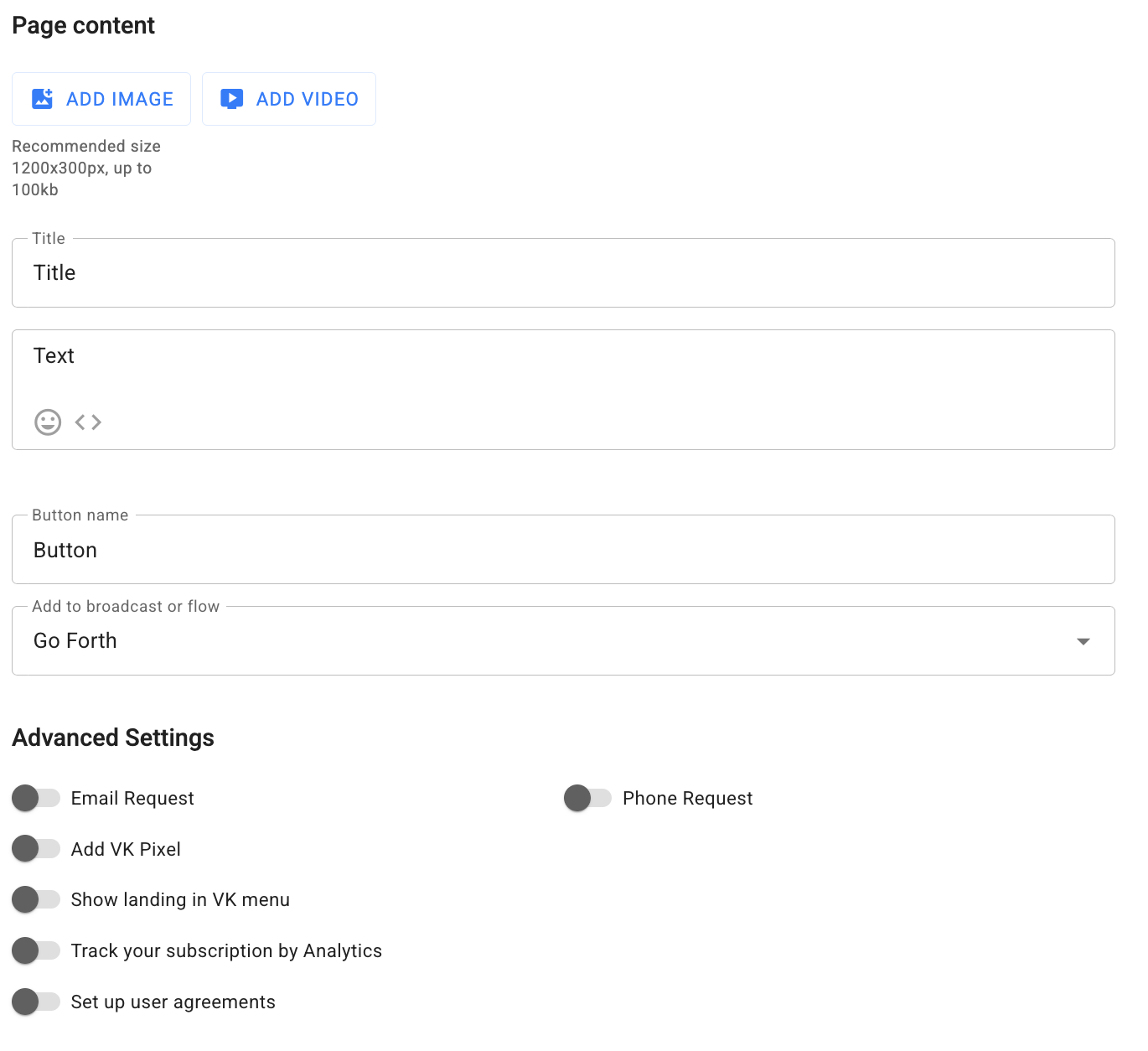The height and width of the screenshot is (1051, 1148).
Task: Enable Show landing in VK menu
Action: click(36, 899)
